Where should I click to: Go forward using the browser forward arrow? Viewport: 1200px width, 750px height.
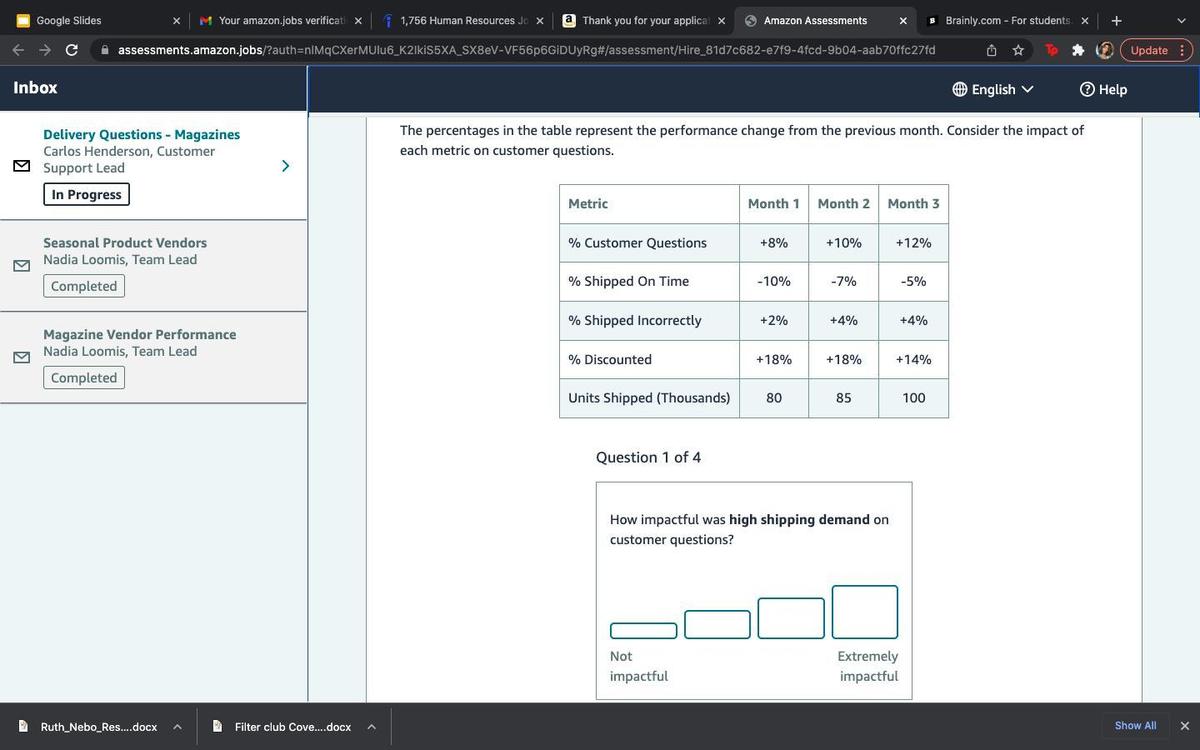46,50
